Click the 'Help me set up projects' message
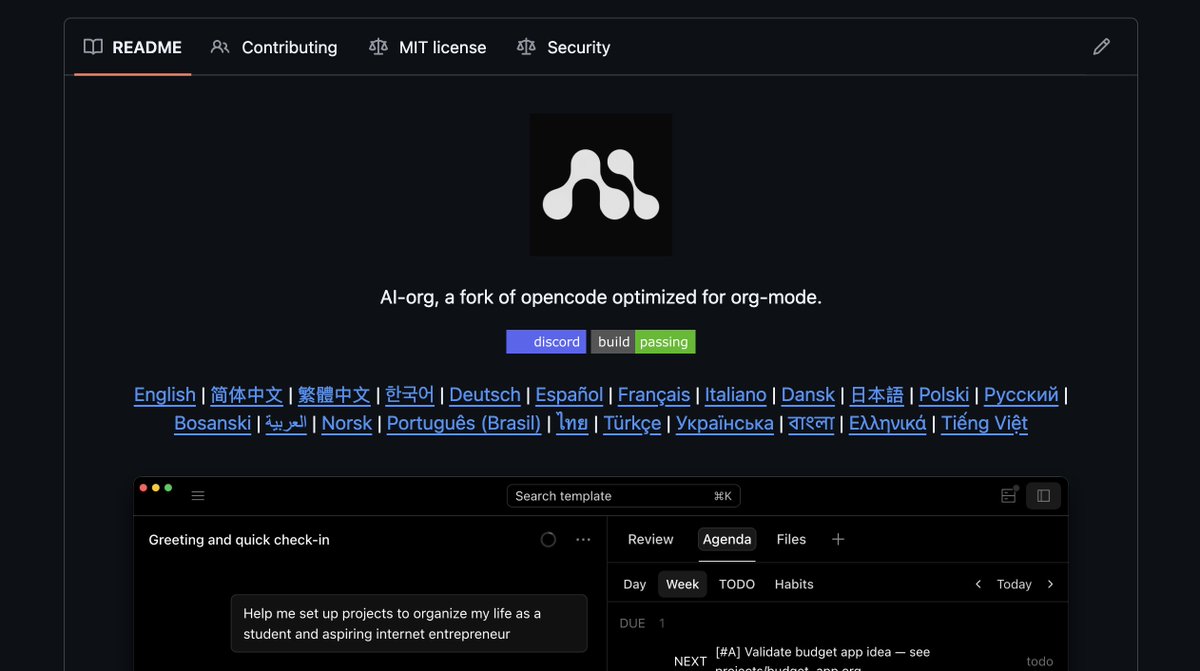Image resolution: width=1200 pixels, height=671 pixels. pos(409,624)
